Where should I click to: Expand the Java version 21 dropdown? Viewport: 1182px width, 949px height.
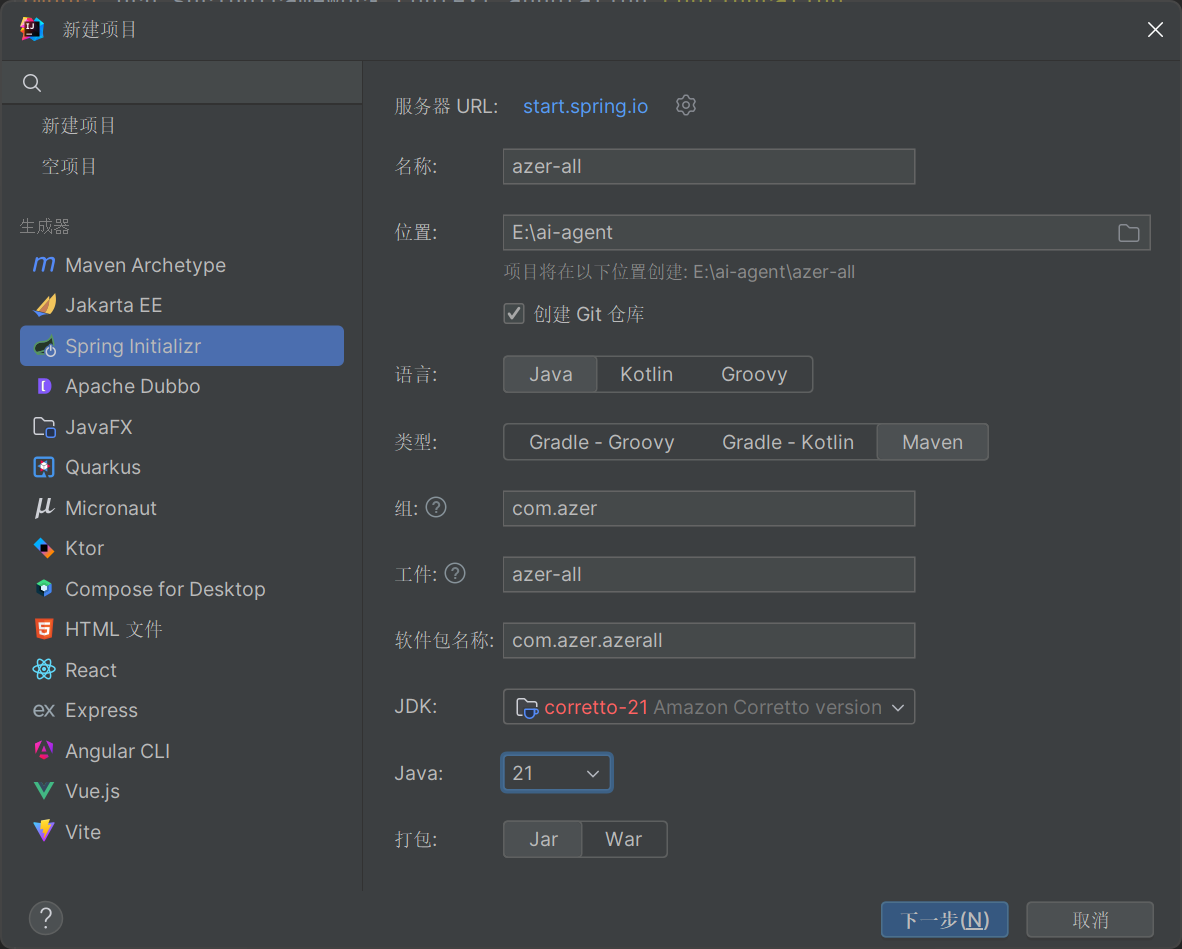[556, 773]
